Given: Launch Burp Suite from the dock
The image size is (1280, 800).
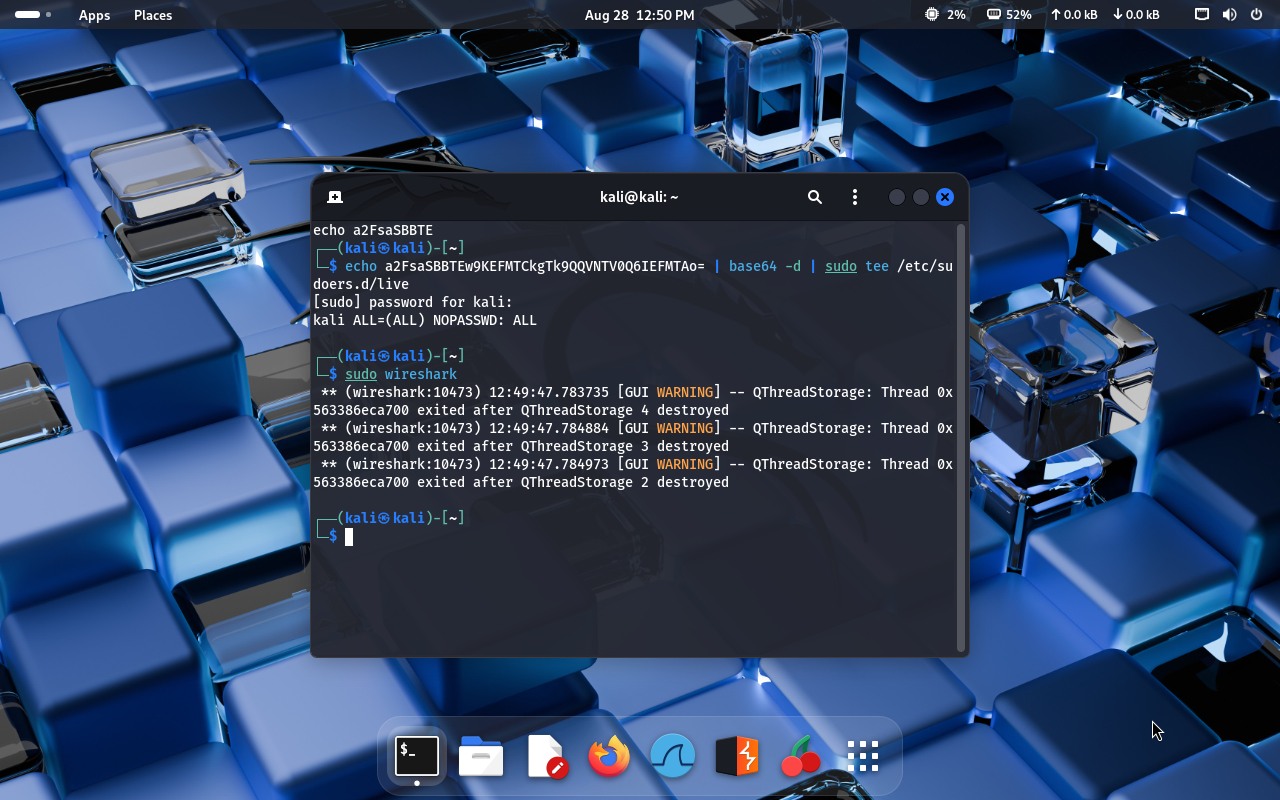Looking at the screenshot, I should coord(737,756).
